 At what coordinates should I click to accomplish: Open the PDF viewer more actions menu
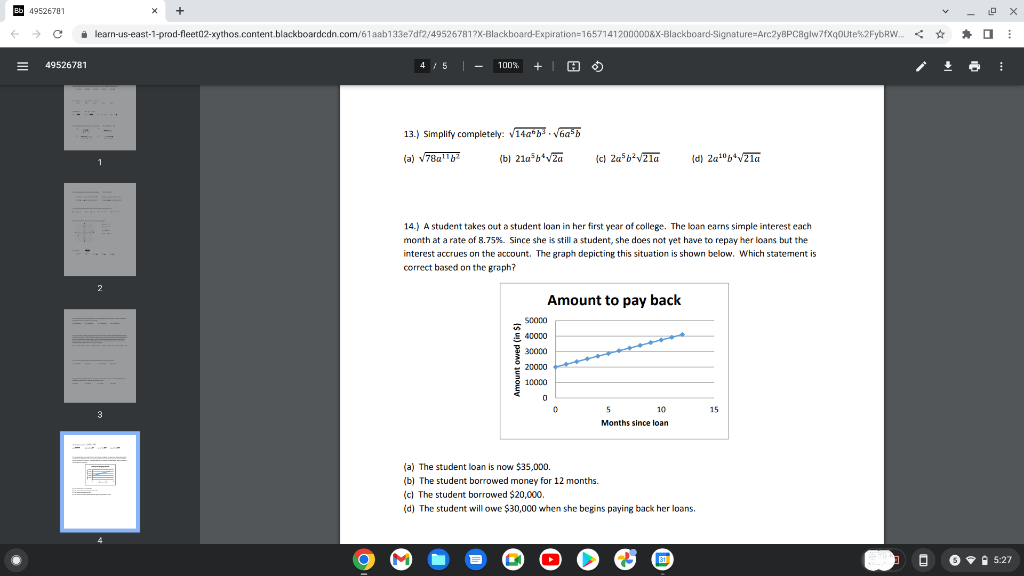(1001, 66)
